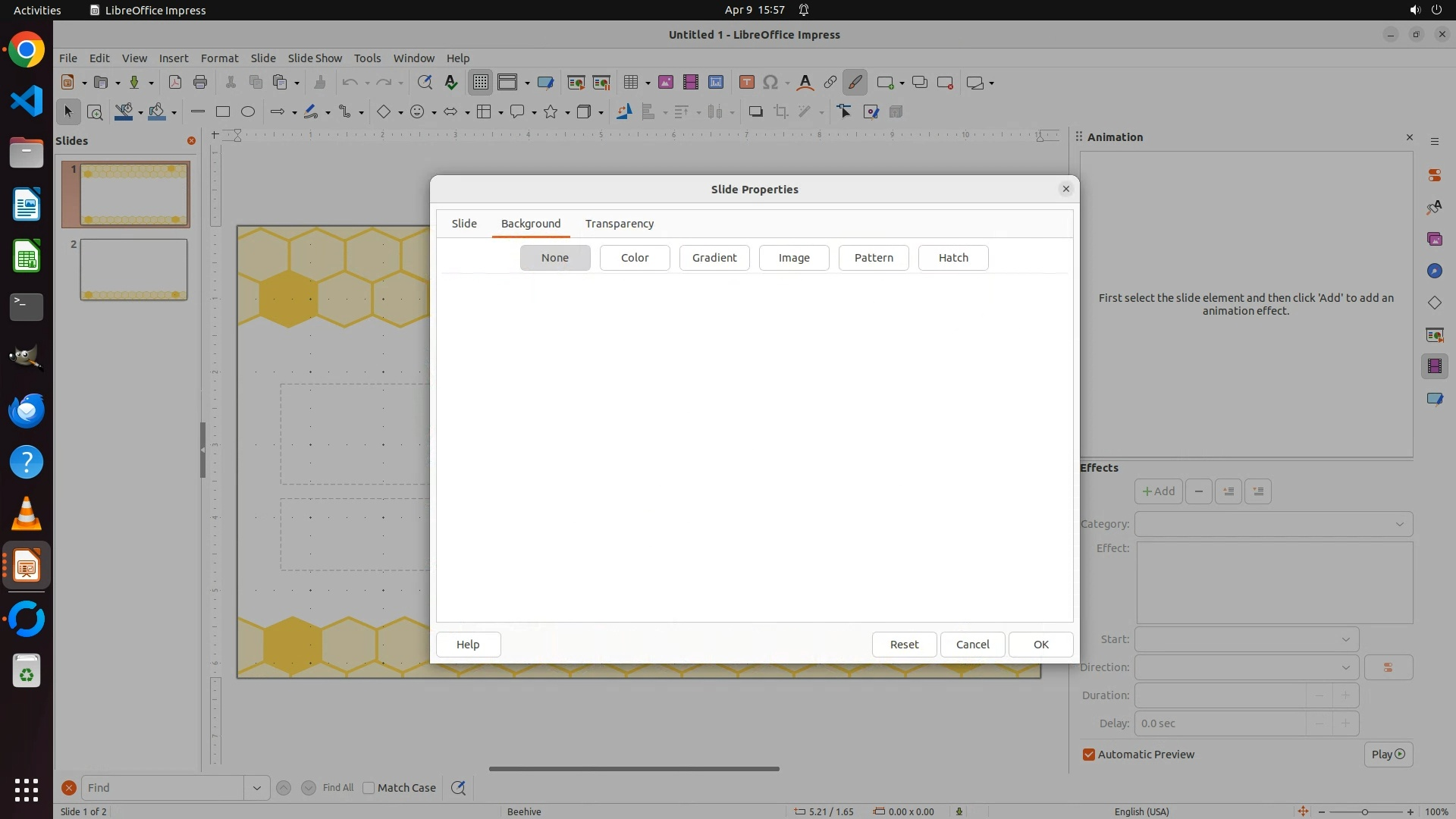Expand the animation Category dropdown
This screenshot has width=1456, height=819.
(x=1273, y=524)
